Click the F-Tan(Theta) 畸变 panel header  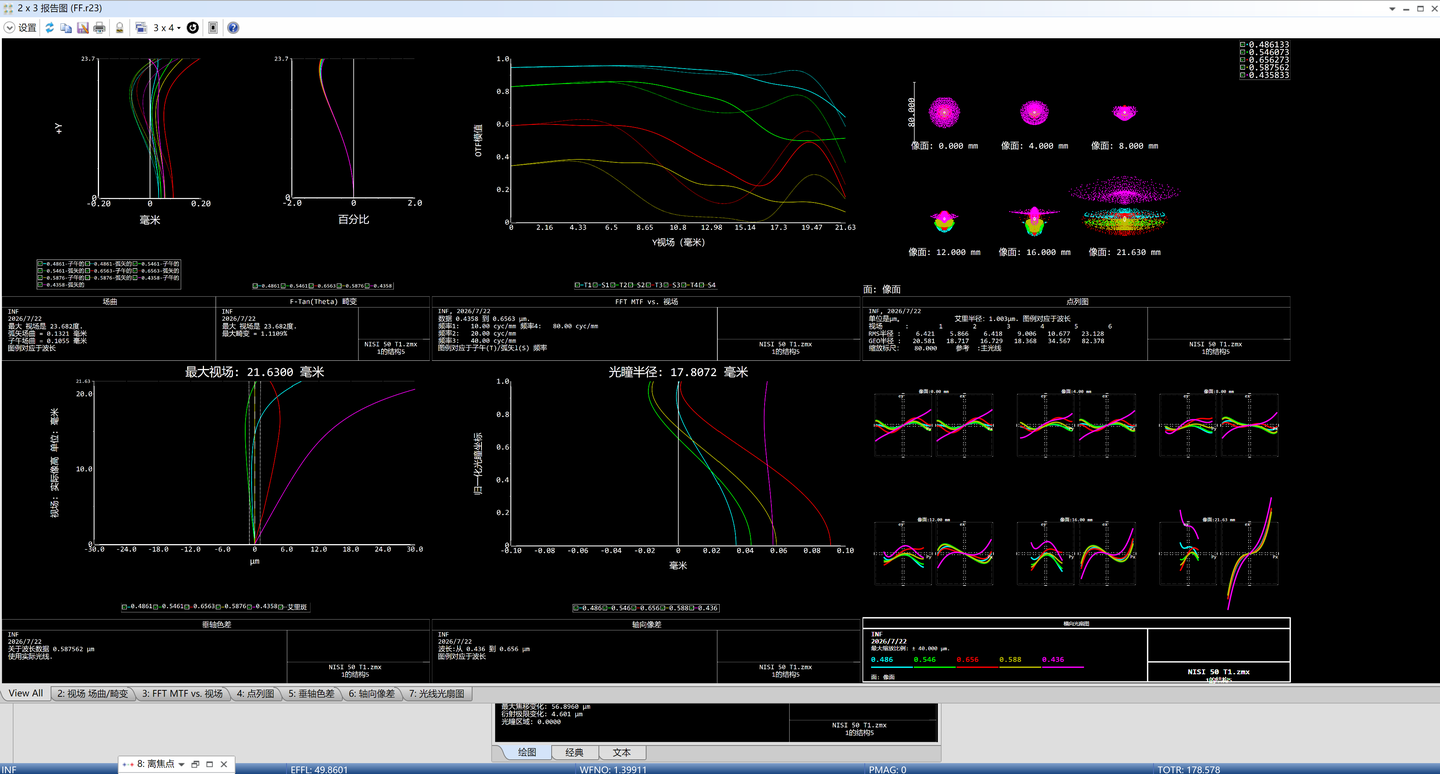(323, 301)
